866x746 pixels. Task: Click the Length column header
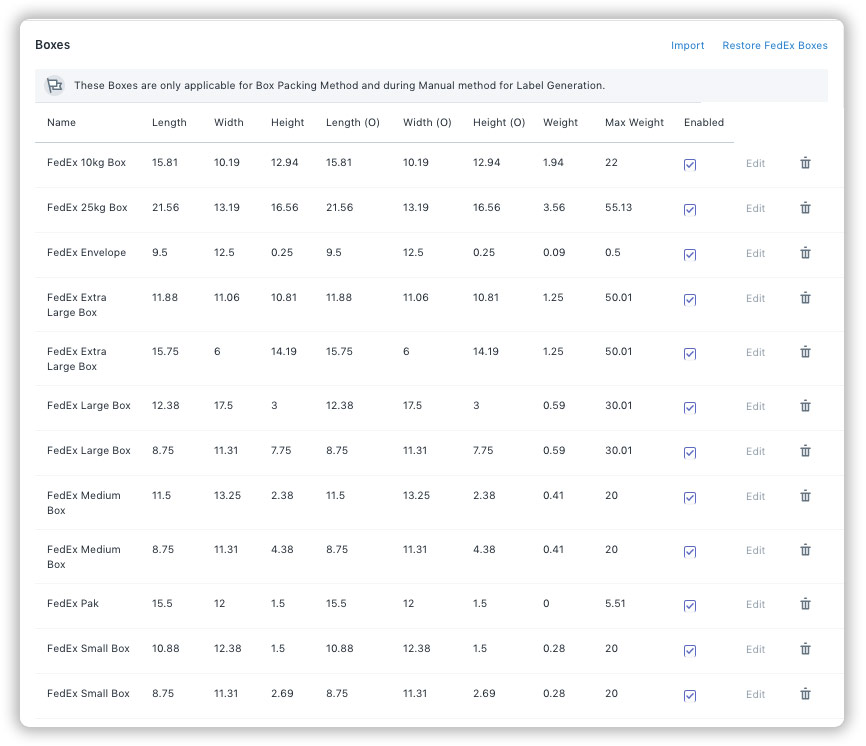pos(169,123)
